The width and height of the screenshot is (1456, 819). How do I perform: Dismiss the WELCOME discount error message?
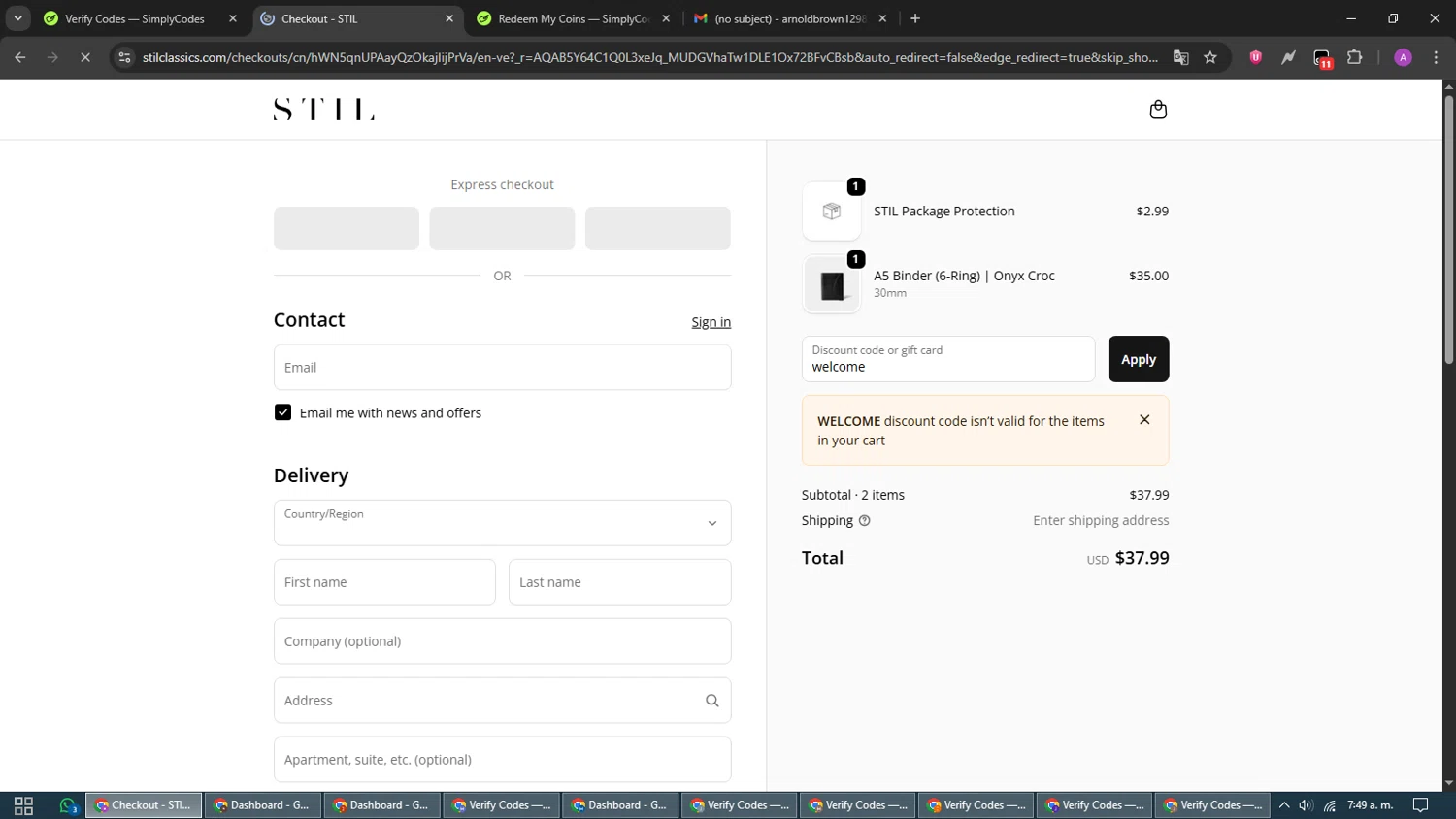click(1144, 420)
